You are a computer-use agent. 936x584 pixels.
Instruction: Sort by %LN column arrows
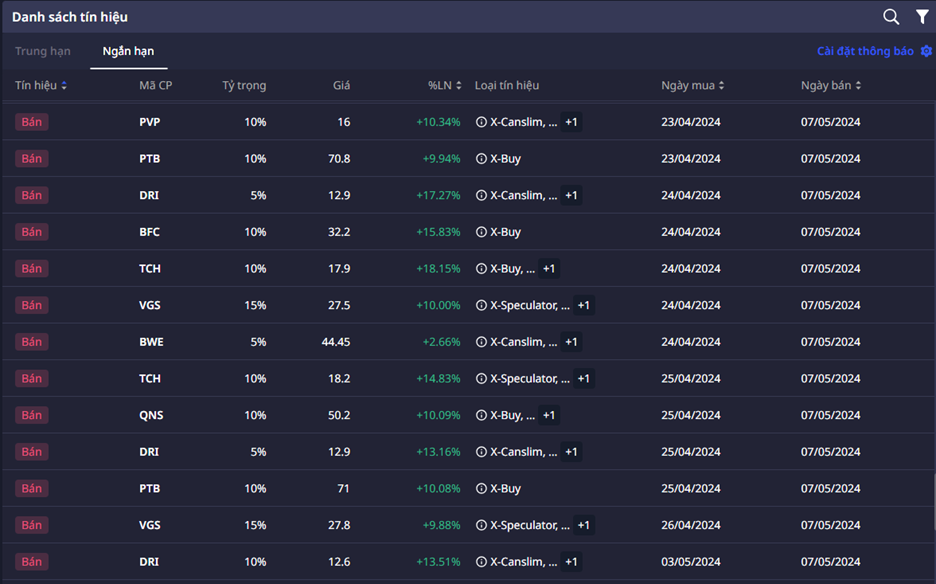tap(459, 86)
